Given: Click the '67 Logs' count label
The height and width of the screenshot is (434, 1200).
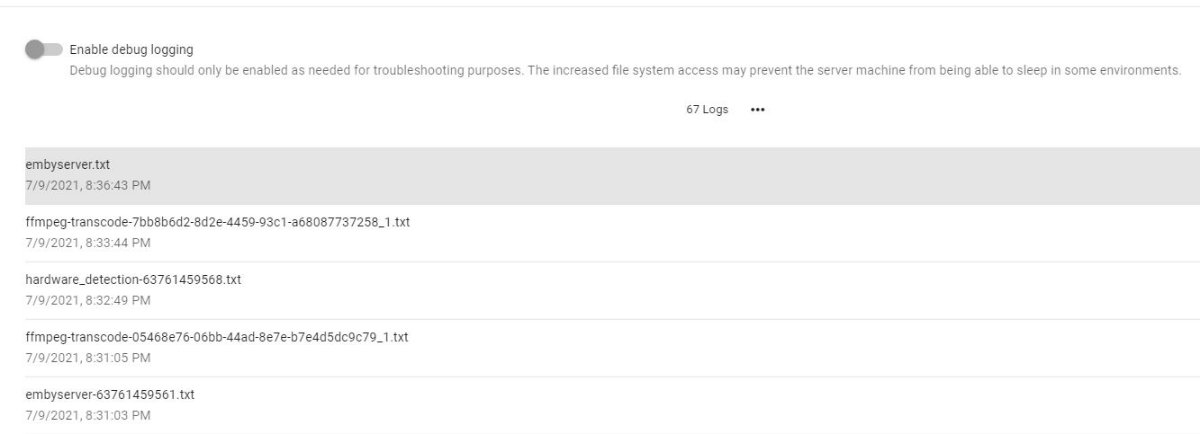Looking at the screenshot, I should tap(707, 110).
